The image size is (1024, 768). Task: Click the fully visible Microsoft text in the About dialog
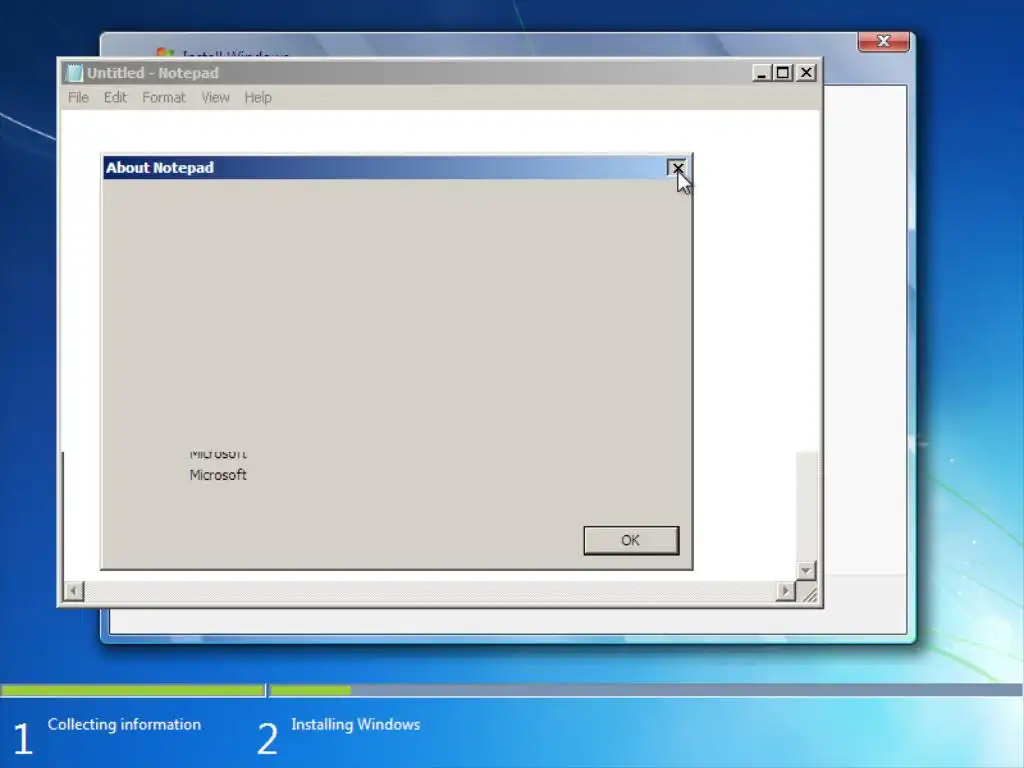point(218,475)
